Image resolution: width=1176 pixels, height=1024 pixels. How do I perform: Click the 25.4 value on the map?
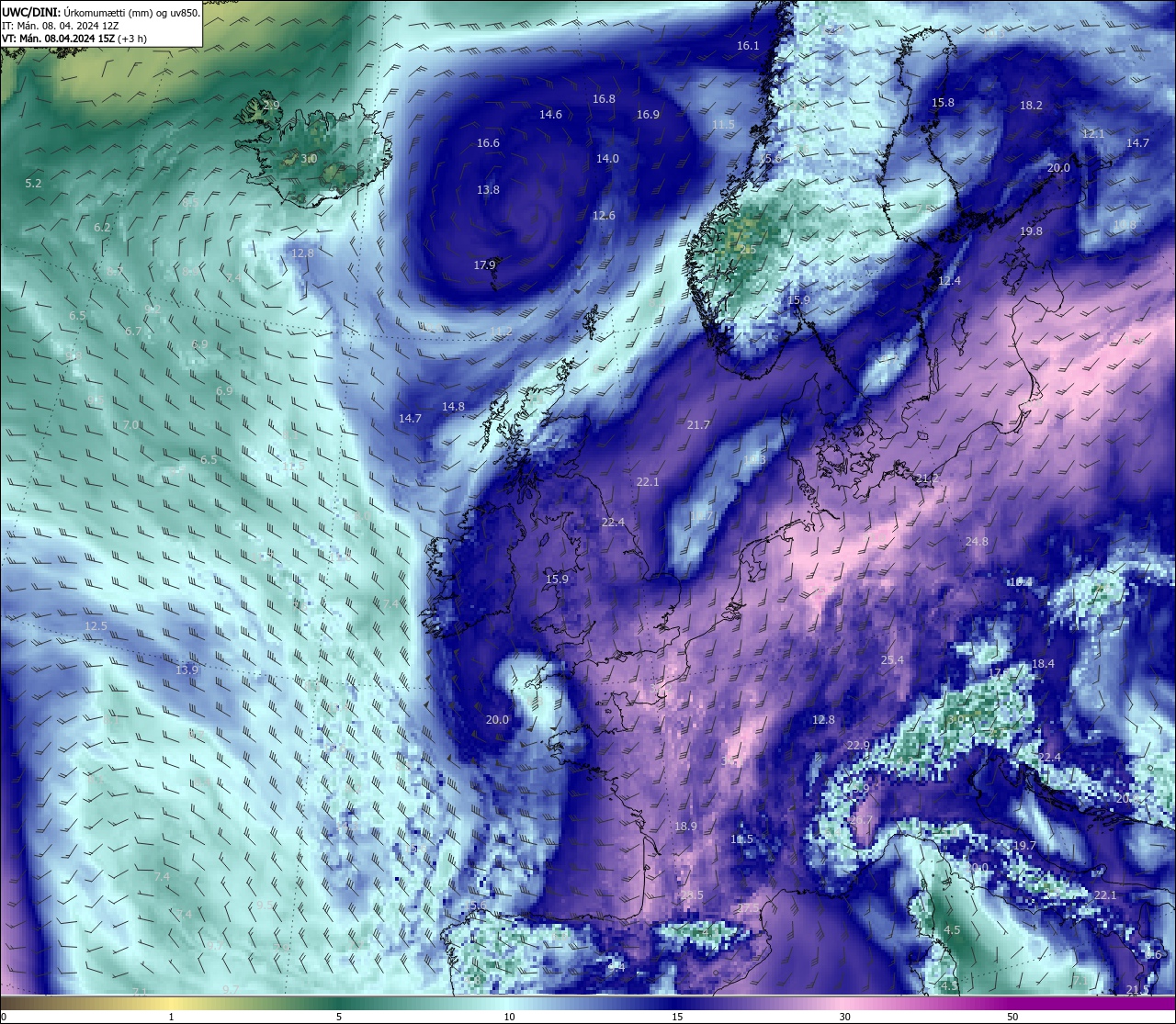tap(892, 660)
